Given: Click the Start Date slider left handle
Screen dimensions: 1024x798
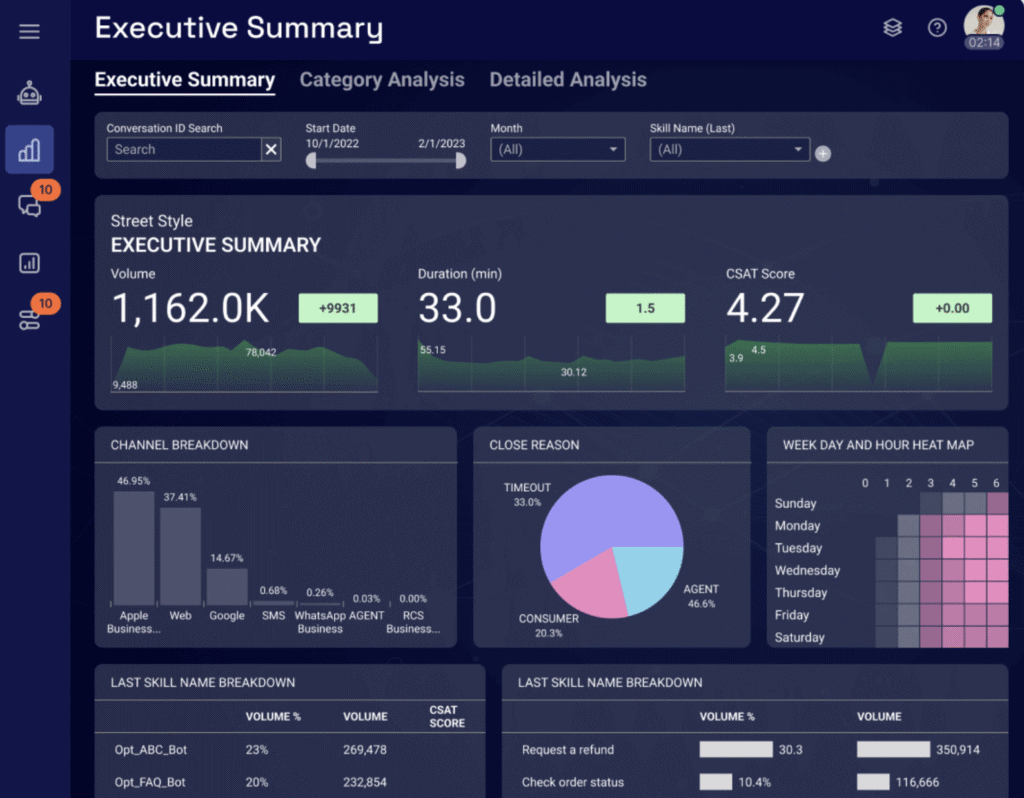Looking at the screenshot, I should tap(311, 161).
